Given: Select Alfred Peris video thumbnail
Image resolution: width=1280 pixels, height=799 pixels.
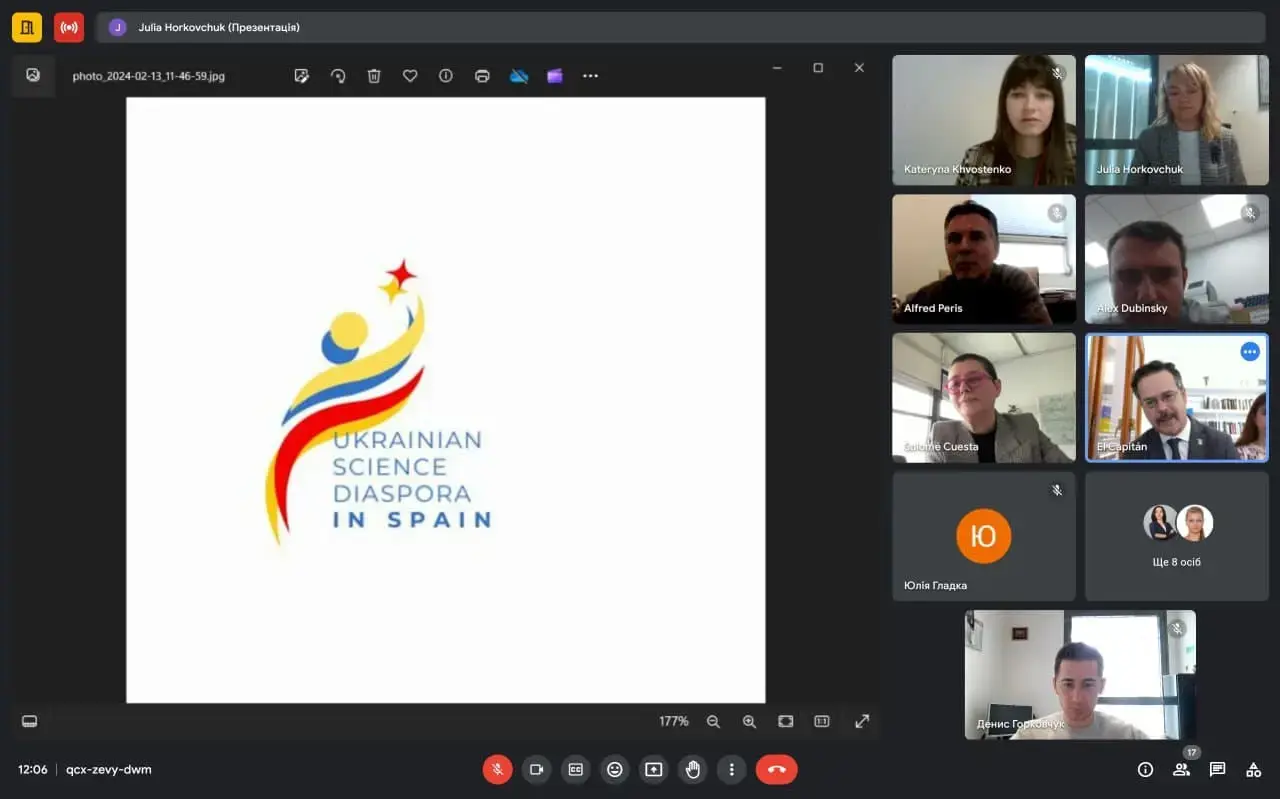Looking at the screenshot, I should pos(983,258).
